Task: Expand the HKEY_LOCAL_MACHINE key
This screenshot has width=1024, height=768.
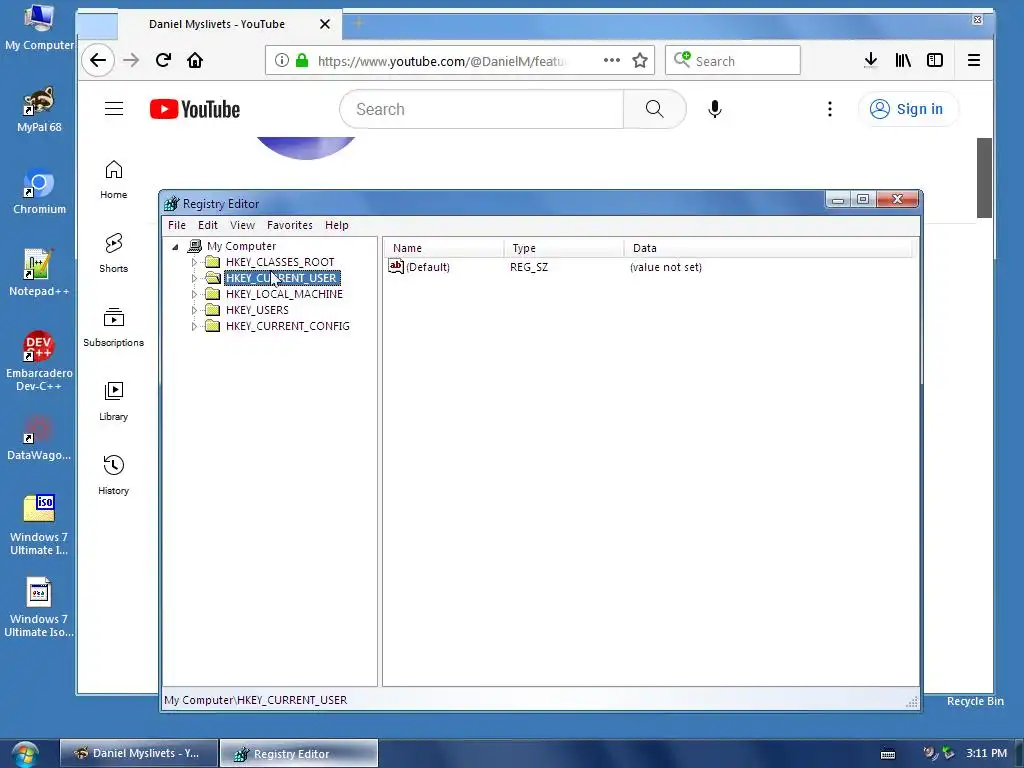Action: coord(194,295)
